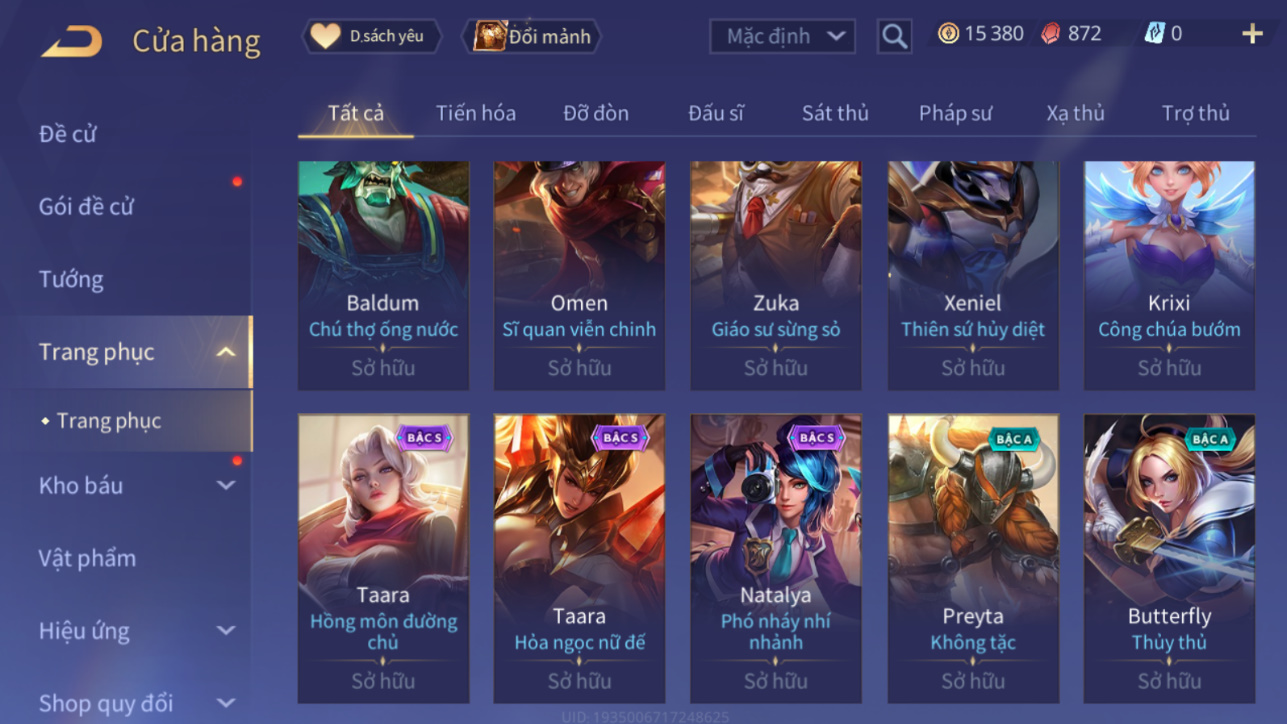Switch to the Pháp sư tab
The width and height of the screenshot is (1287, 724).
(x=955, y=113)
